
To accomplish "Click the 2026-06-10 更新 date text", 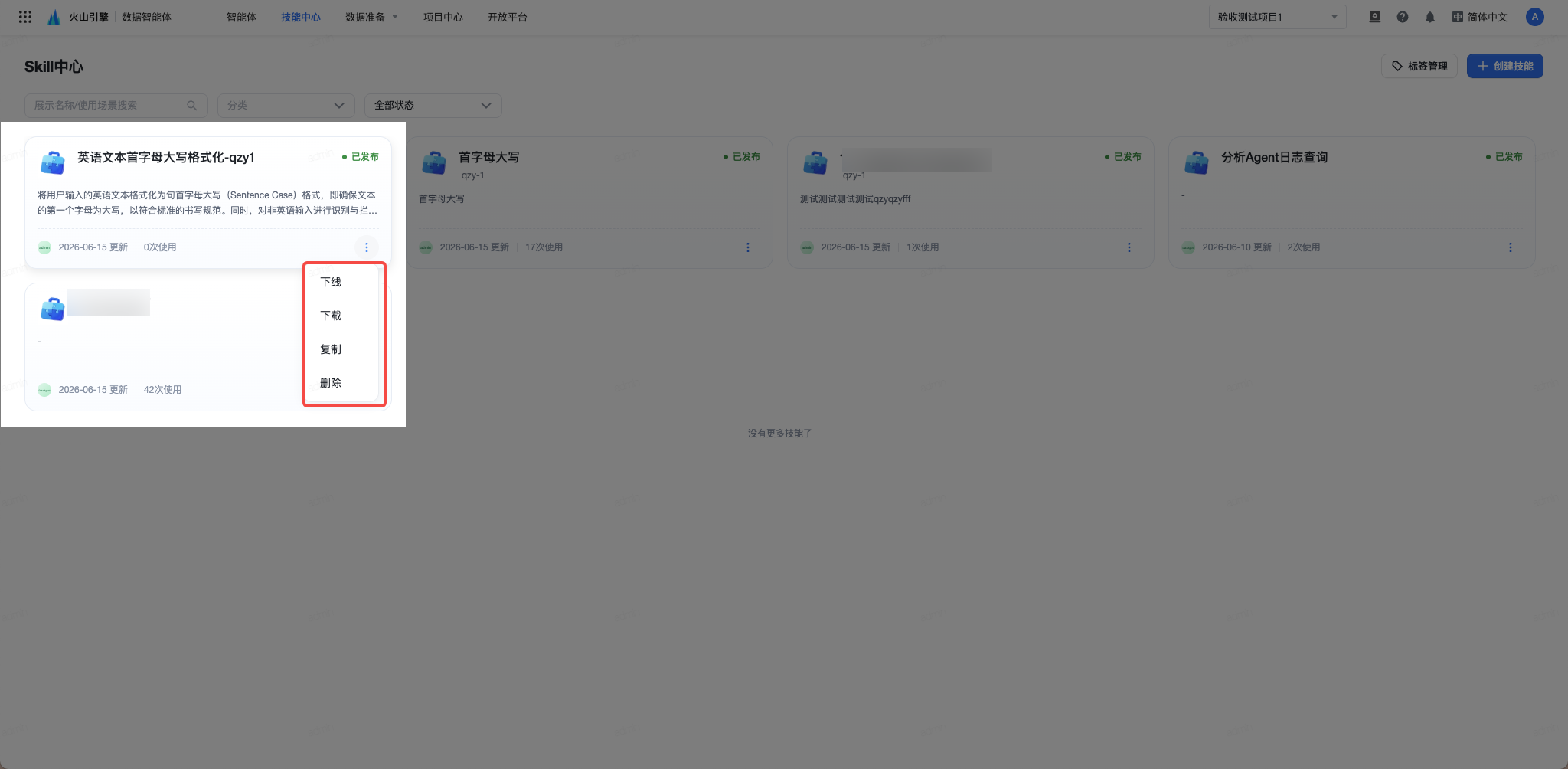I will coord(1236,247).
